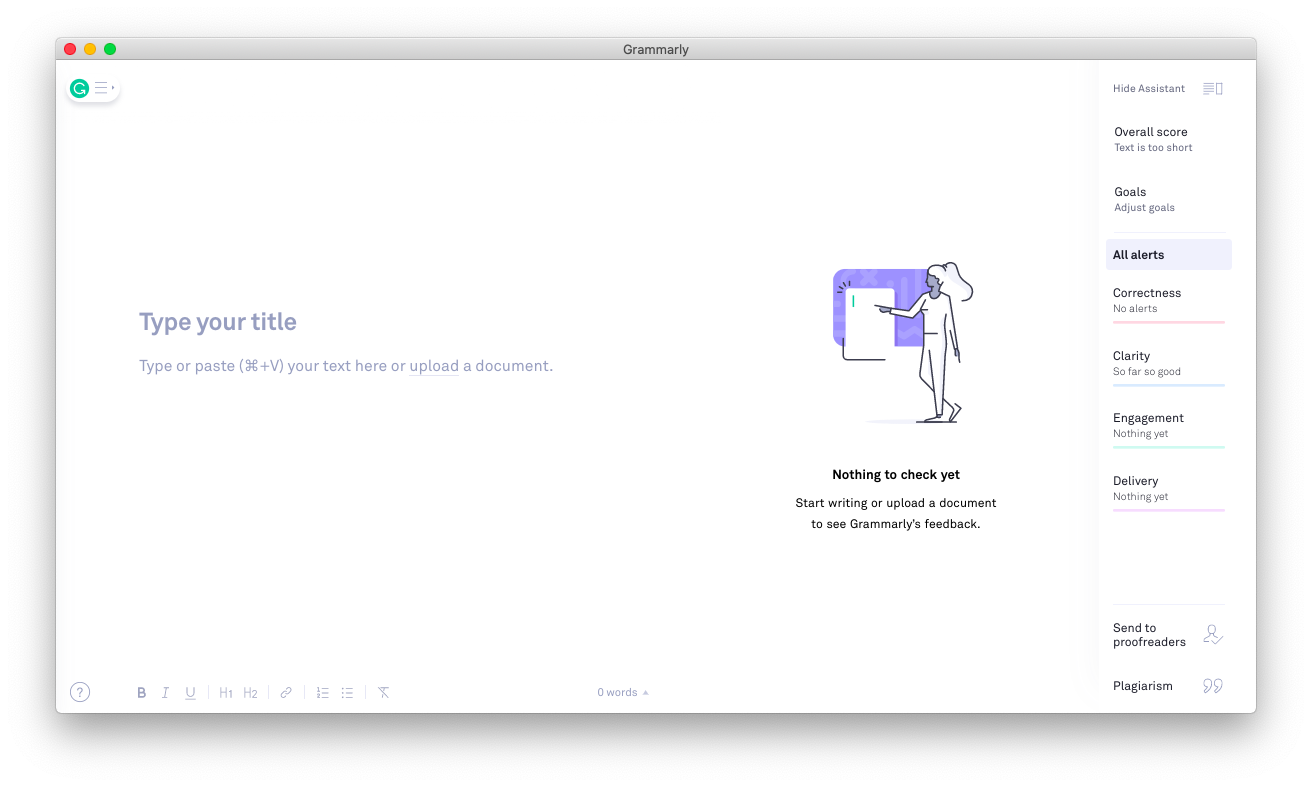Screen dimensions: 1312x787
Task: Expand the 0 words counter
Action: click(x=623, y=692)
